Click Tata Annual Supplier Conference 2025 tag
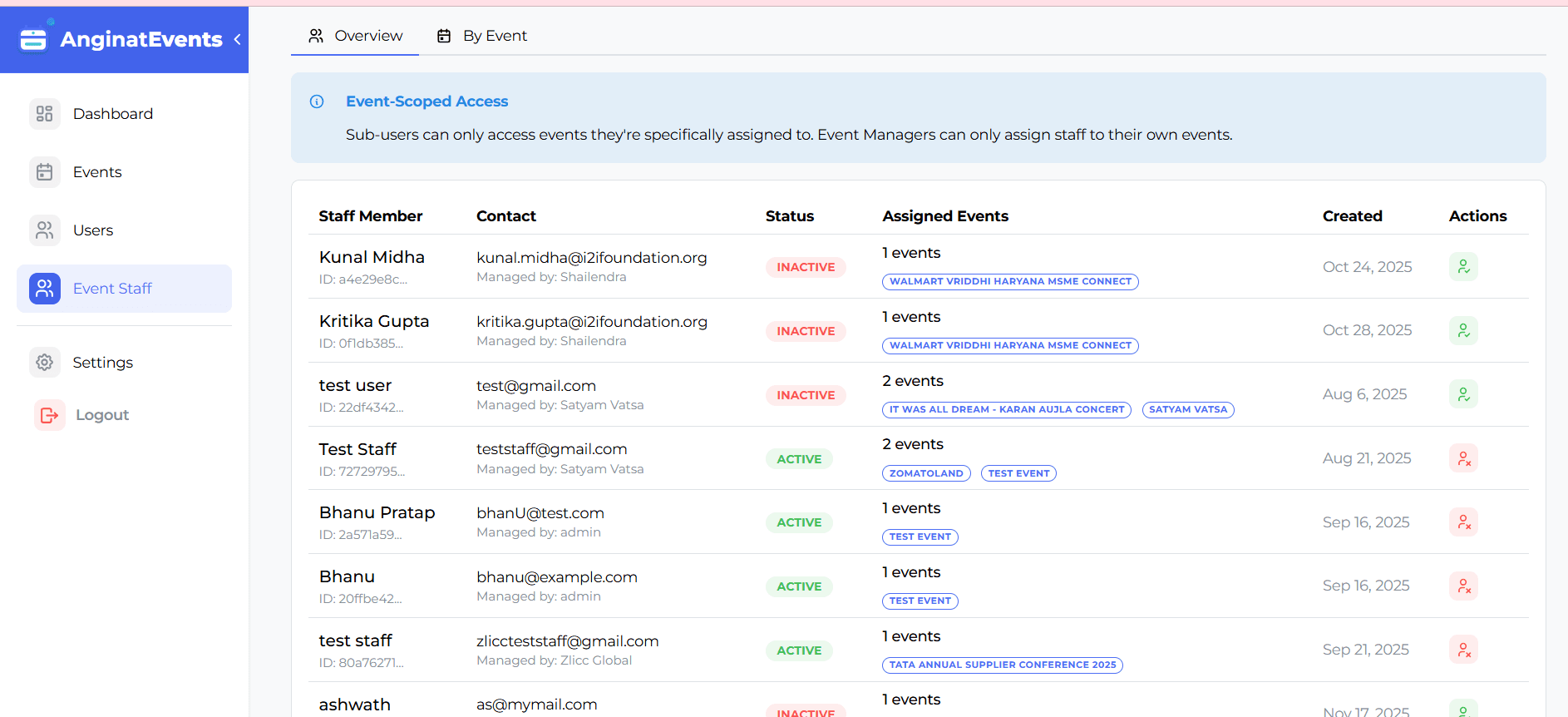This screenshot has height=717, width=1568. [x=1002, y=665]
